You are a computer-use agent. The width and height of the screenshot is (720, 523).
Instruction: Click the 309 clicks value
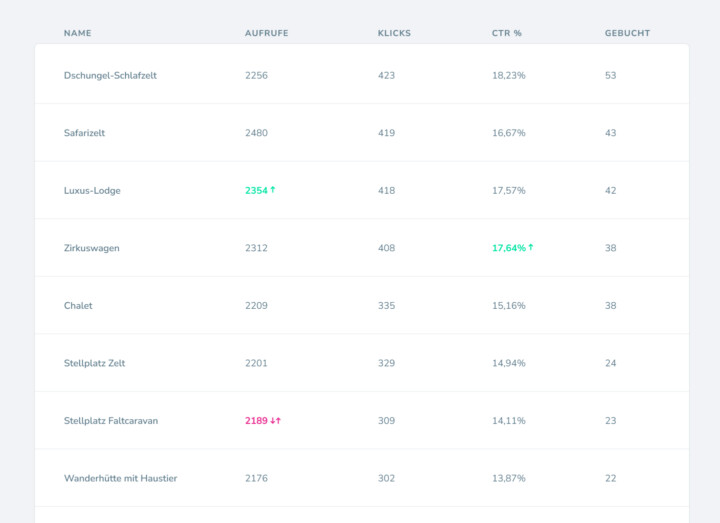click(x=386, y=421)
